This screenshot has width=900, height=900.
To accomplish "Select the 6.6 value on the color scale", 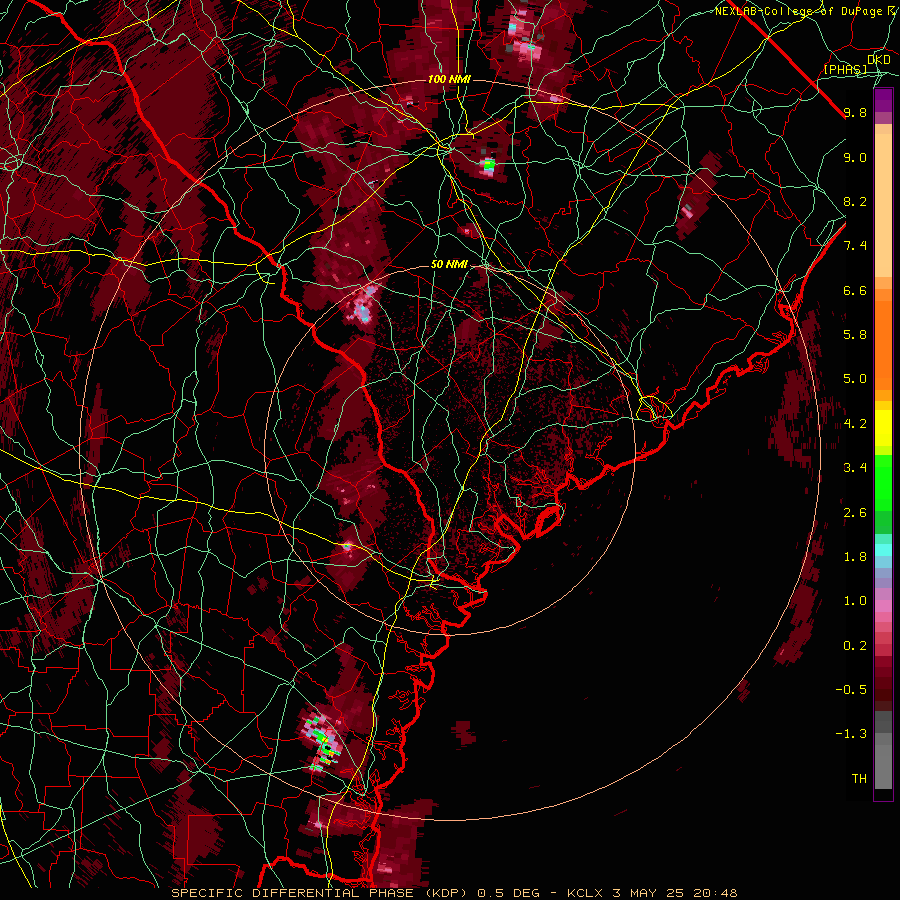I will (x=855, y=290).
